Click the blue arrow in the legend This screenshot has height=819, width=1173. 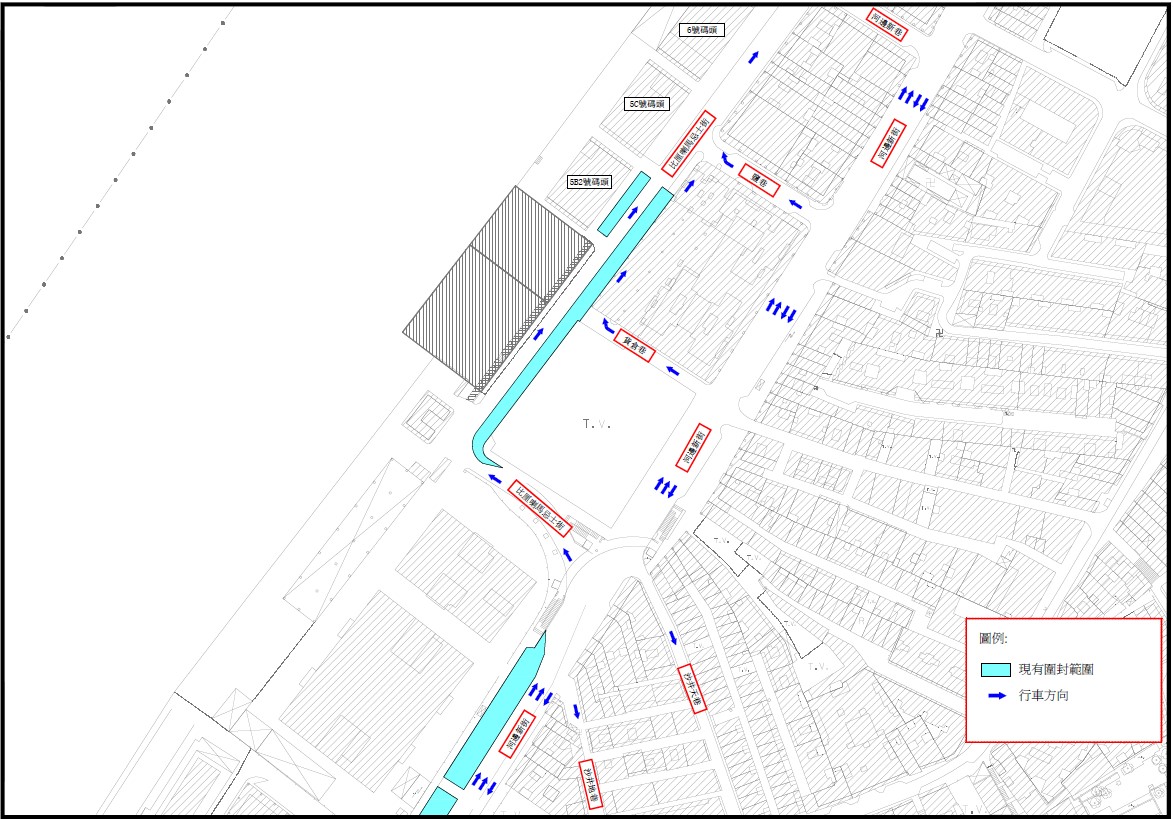point(995,696)
